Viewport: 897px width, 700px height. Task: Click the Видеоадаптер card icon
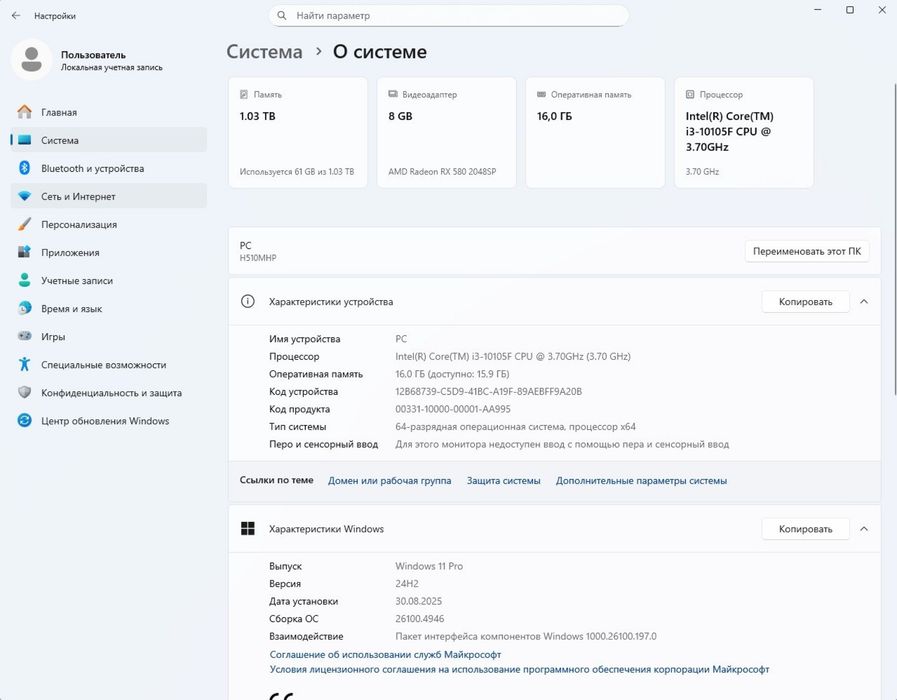tap(392, 94)
